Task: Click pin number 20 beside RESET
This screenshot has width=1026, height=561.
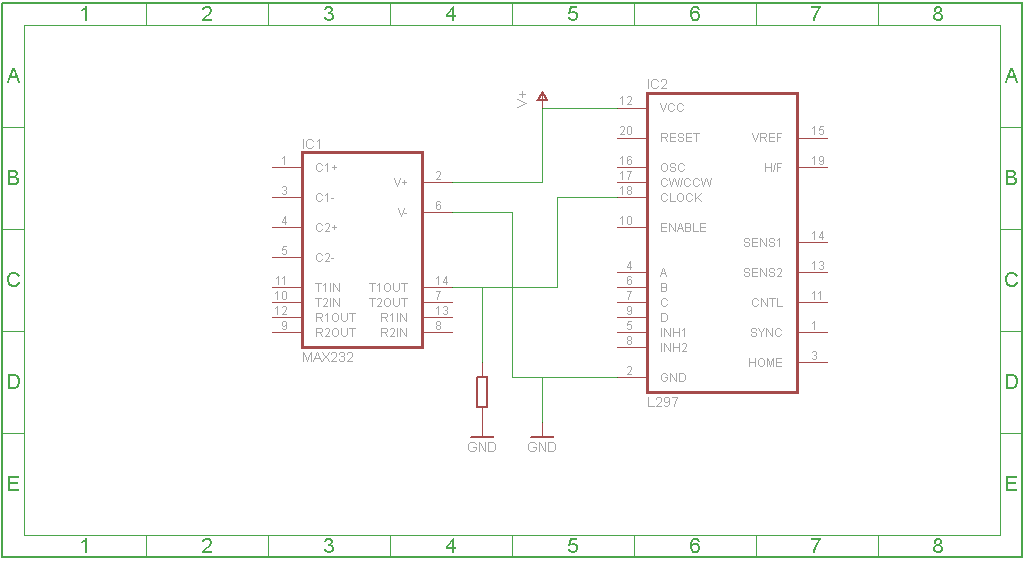Action: pos(626,131)
